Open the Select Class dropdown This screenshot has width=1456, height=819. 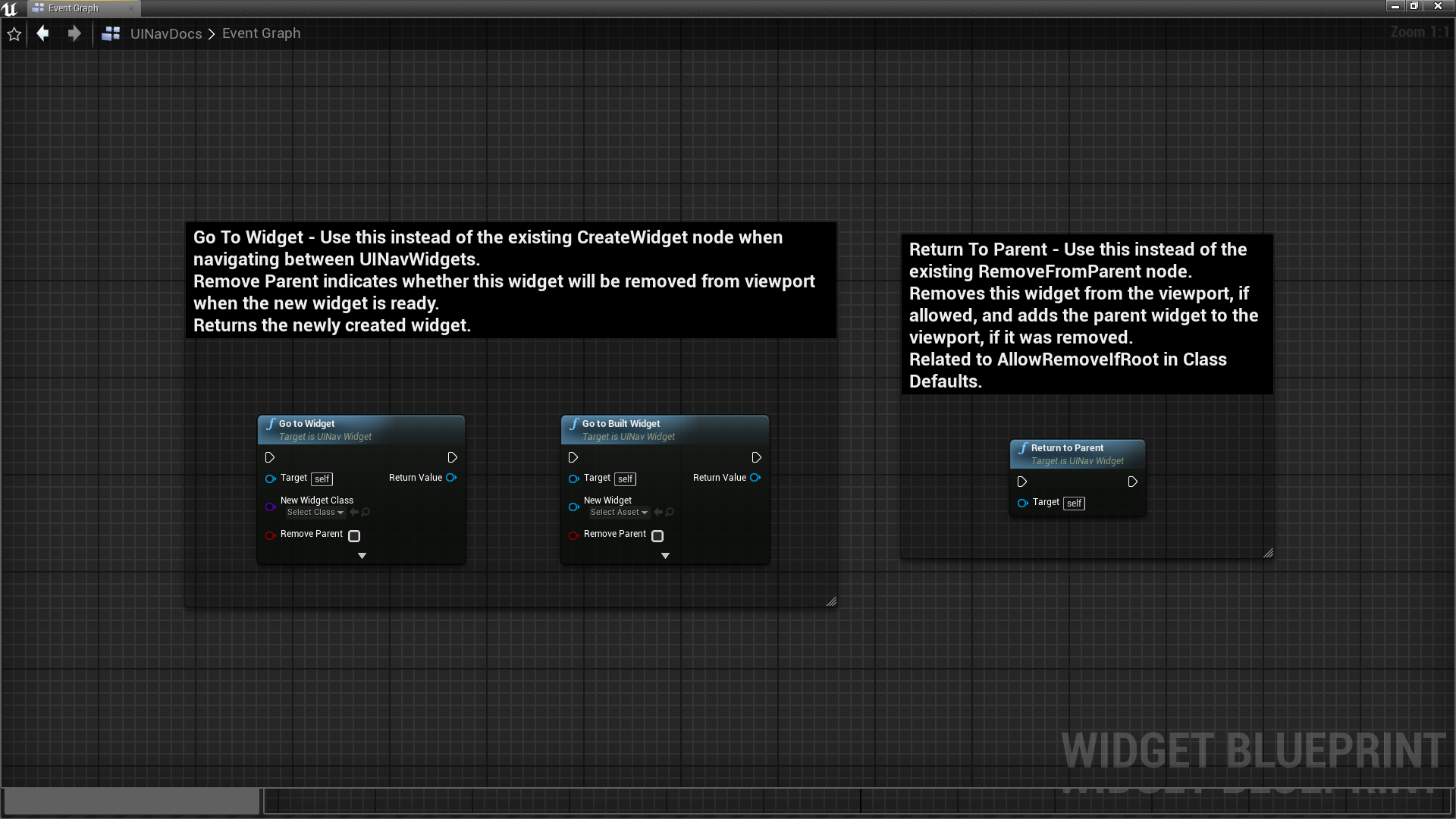315,513
